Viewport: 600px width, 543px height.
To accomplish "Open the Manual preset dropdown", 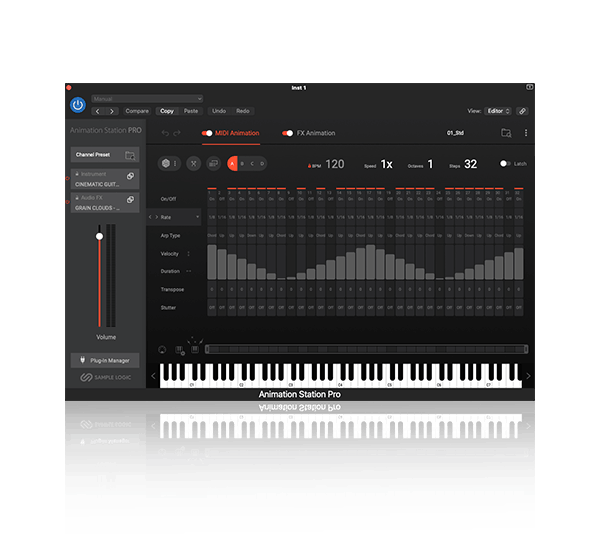I will point(147,99).
